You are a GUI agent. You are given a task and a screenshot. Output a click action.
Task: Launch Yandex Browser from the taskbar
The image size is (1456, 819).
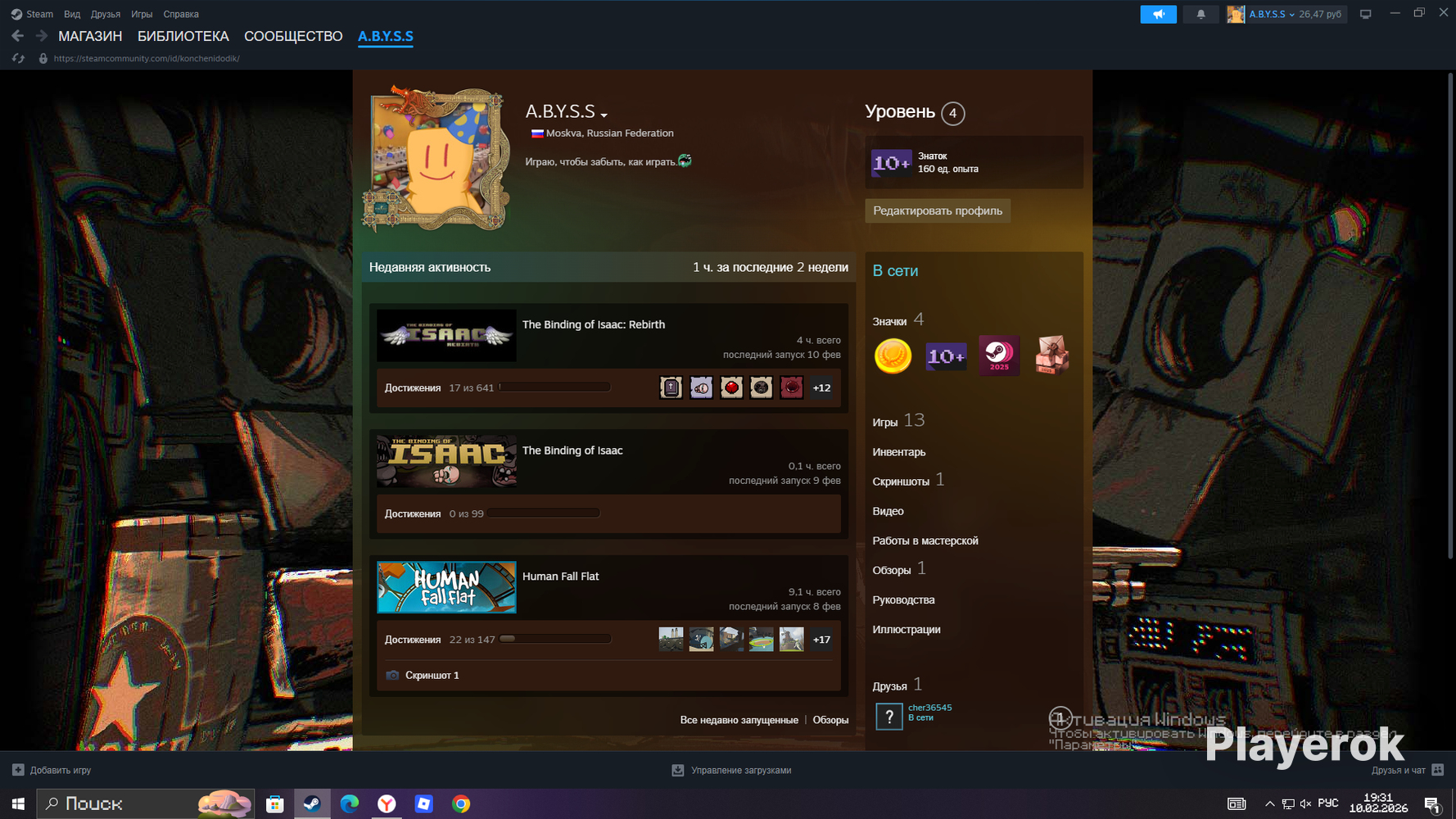(387, 804)
